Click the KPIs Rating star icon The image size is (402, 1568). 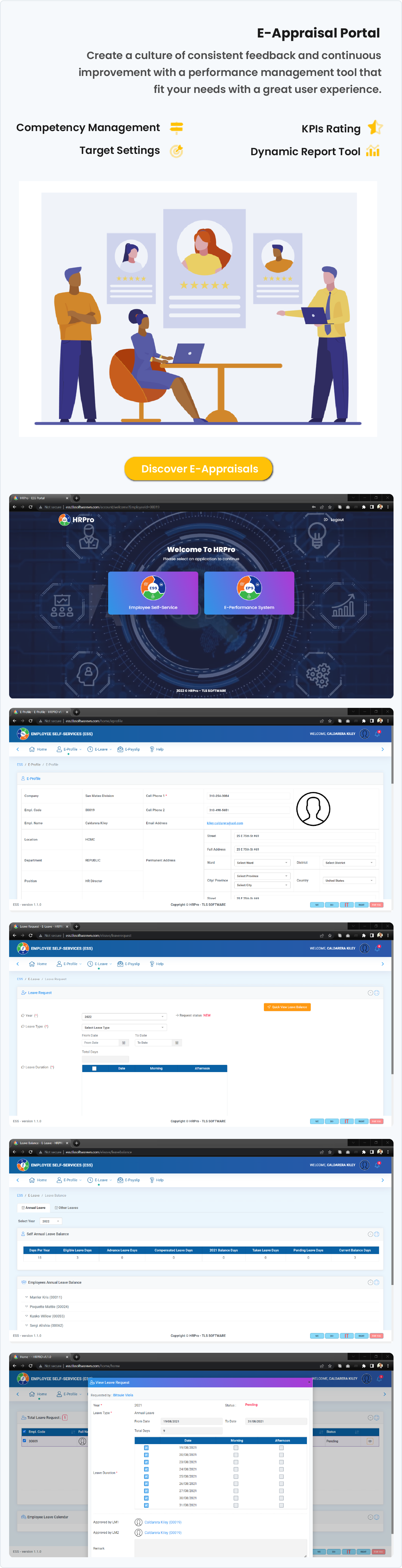pyautogui.click(x=375, y=127)
